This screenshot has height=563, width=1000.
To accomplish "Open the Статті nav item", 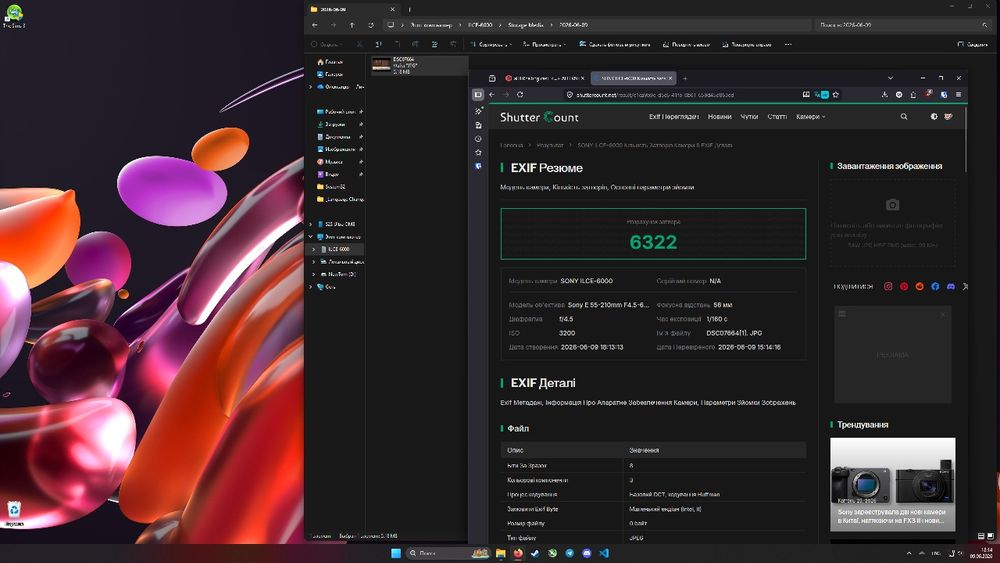I will coord(777,117).
